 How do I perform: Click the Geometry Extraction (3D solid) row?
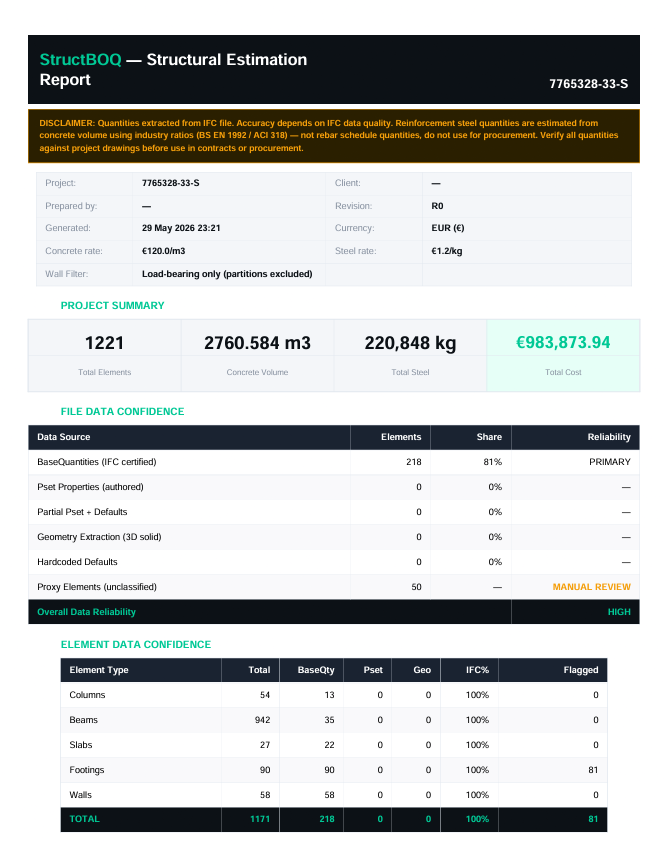click(334, 537)
